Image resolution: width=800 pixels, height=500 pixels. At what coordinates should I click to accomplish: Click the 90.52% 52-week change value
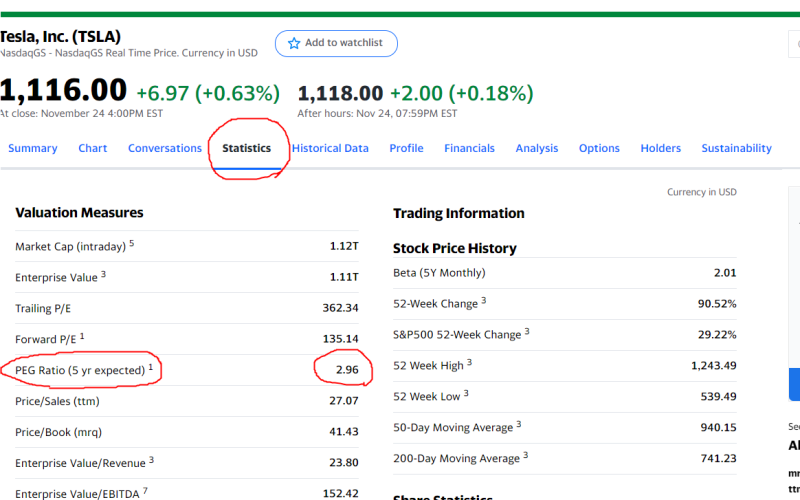(x=717, y=304)
